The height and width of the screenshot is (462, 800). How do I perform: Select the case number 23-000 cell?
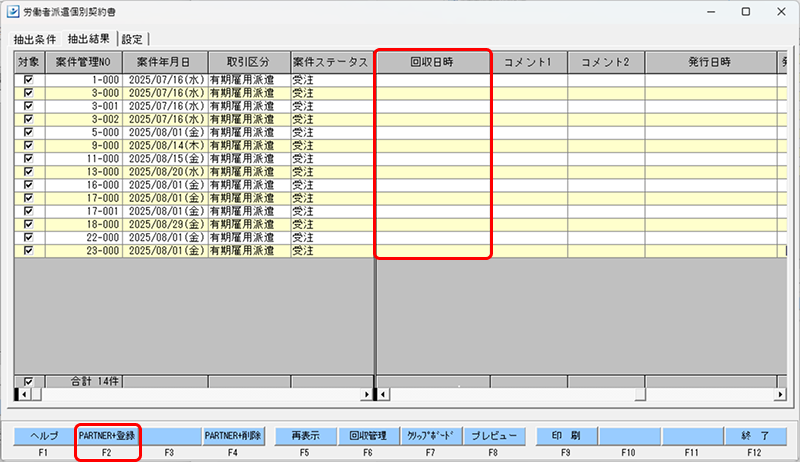(84, 250)
